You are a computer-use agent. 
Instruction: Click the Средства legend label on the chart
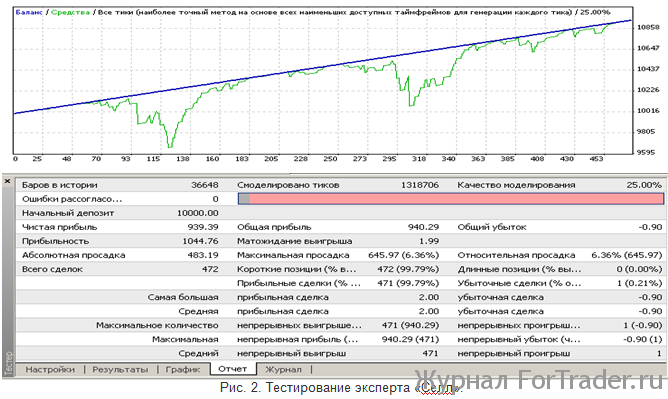click(x=70, y=12)
